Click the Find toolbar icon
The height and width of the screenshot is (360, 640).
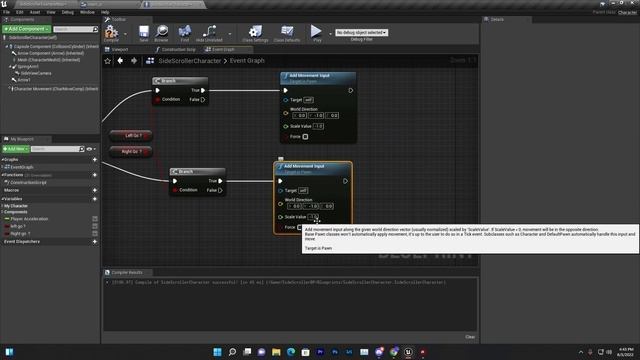coord(184,31)
